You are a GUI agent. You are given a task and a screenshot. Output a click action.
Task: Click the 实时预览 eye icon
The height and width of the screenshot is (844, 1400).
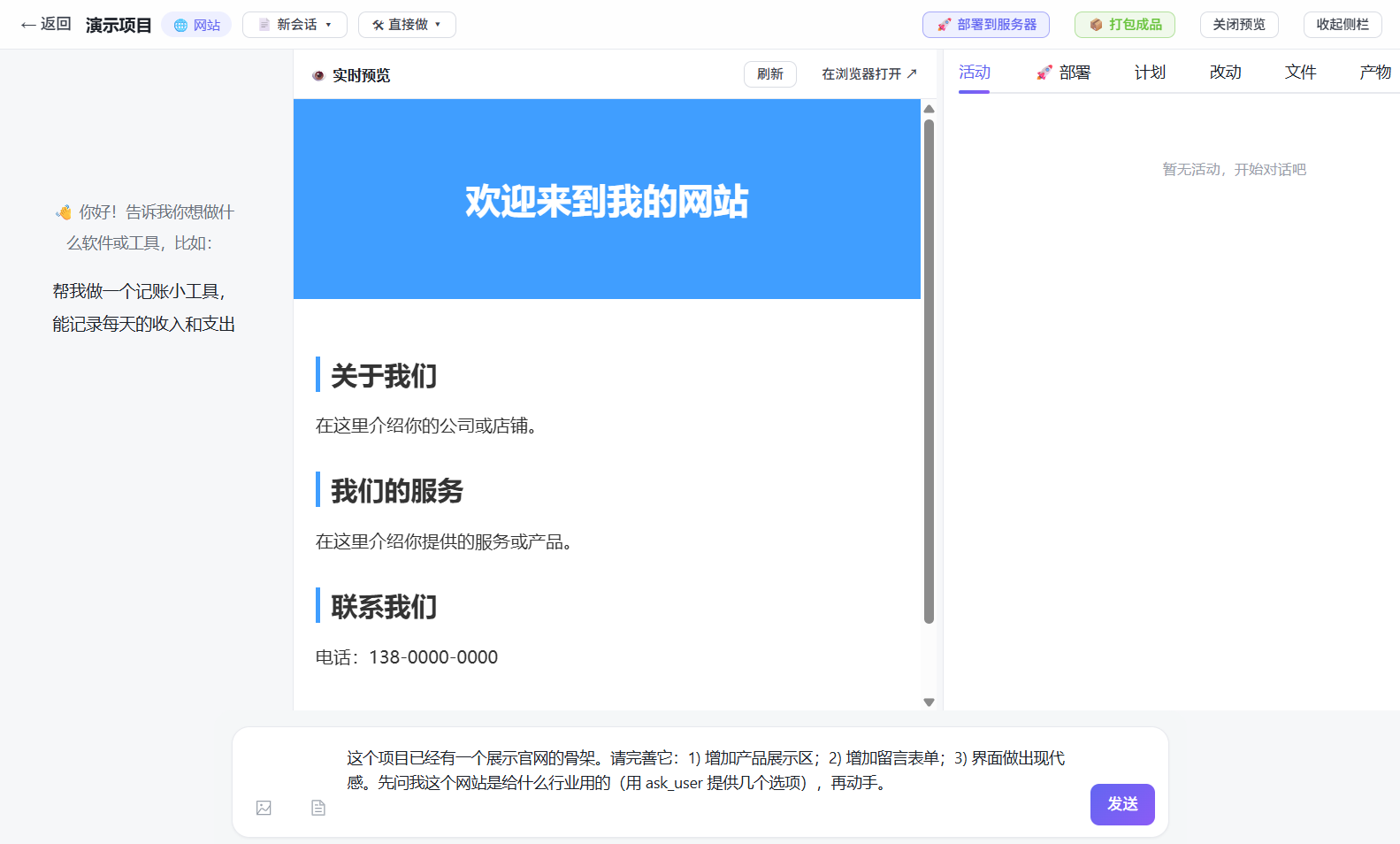(318, 75)
